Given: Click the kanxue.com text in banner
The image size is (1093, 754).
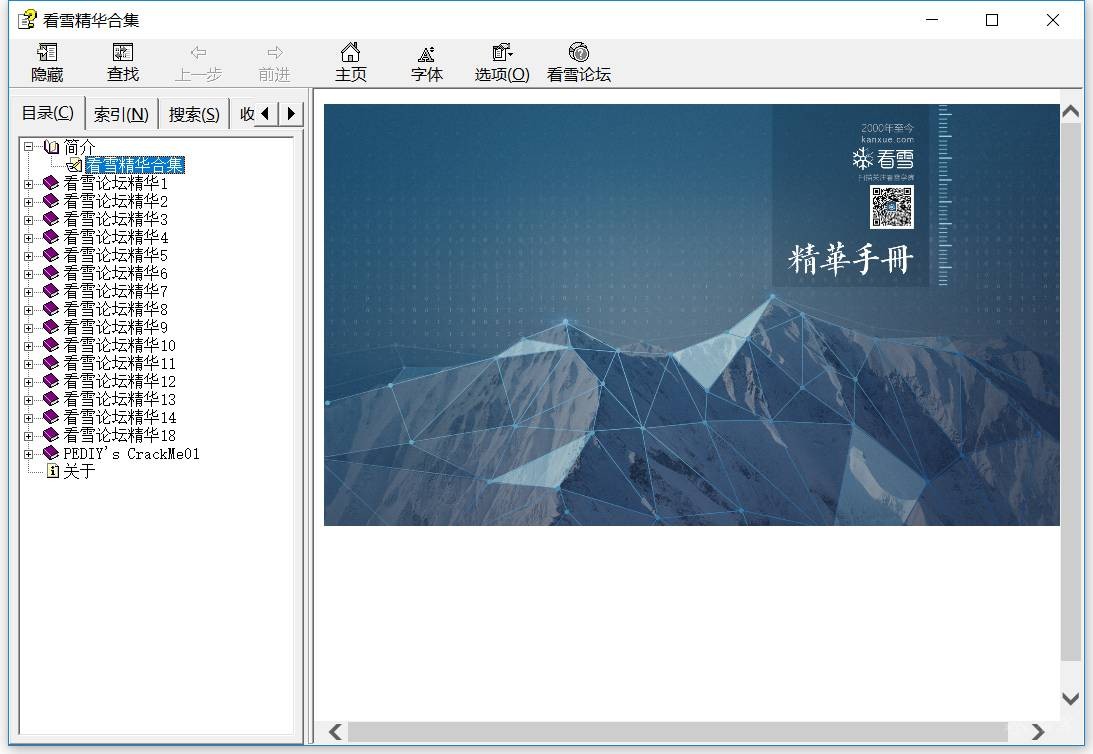Looking at the screenshot, I should [887, 139].
